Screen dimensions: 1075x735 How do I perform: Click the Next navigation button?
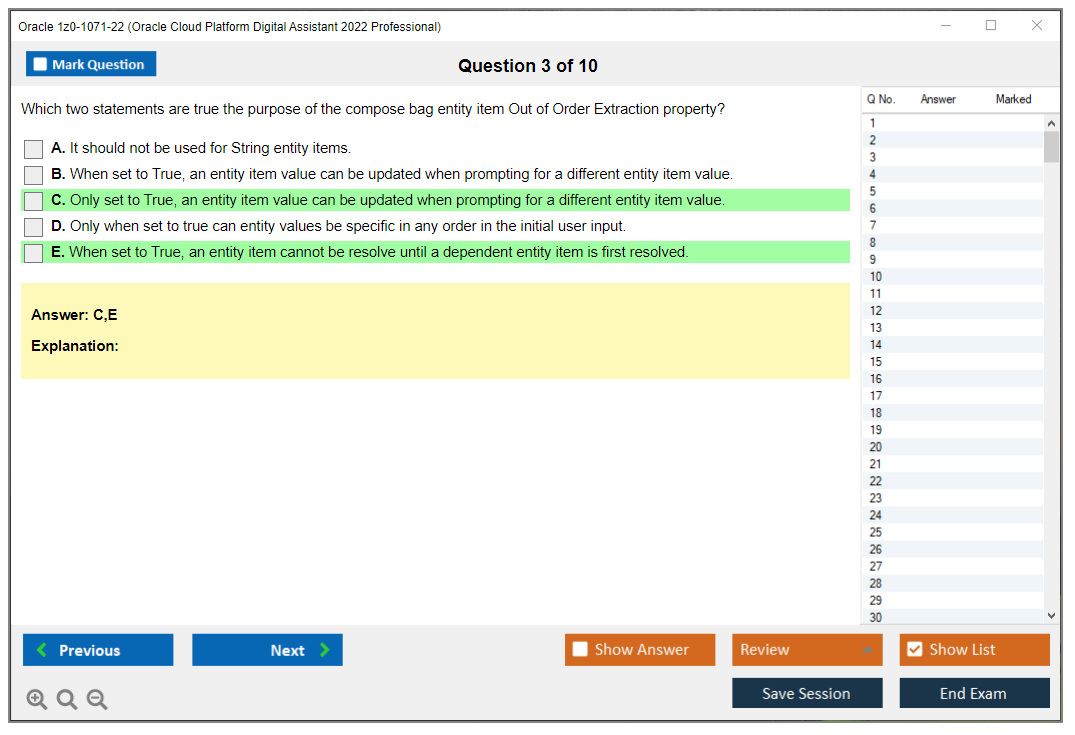tap(267, 649)
